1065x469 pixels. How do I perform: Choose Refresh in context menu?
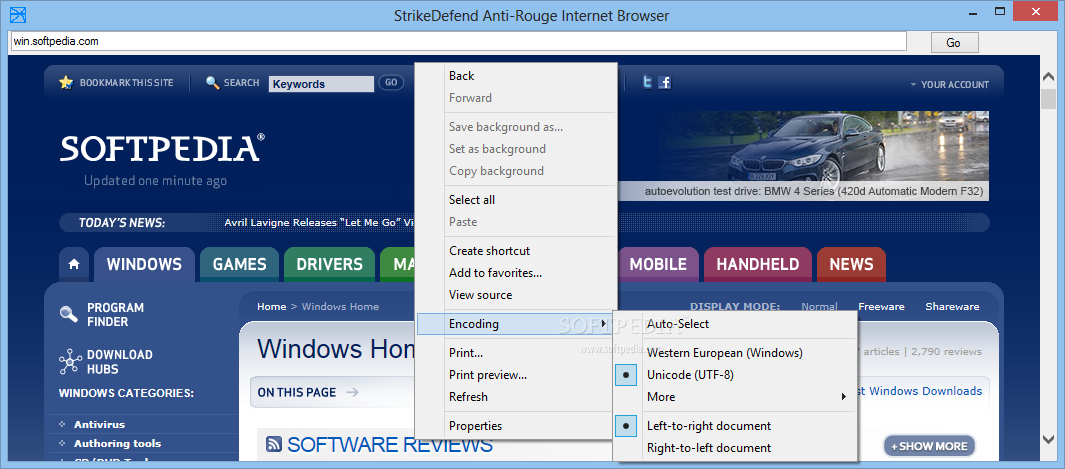(516, 397)
